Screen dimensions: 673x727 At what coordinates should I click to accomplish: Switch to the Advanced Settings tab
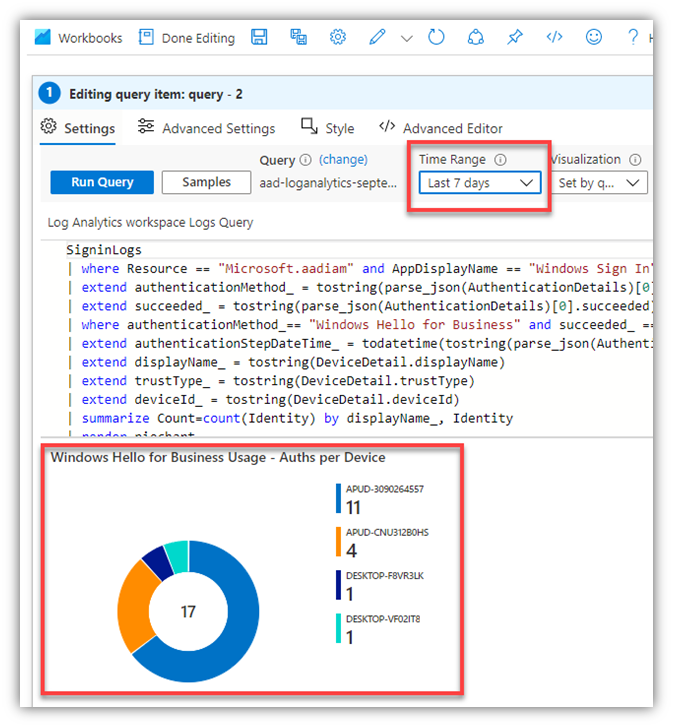tap(206, 128)
